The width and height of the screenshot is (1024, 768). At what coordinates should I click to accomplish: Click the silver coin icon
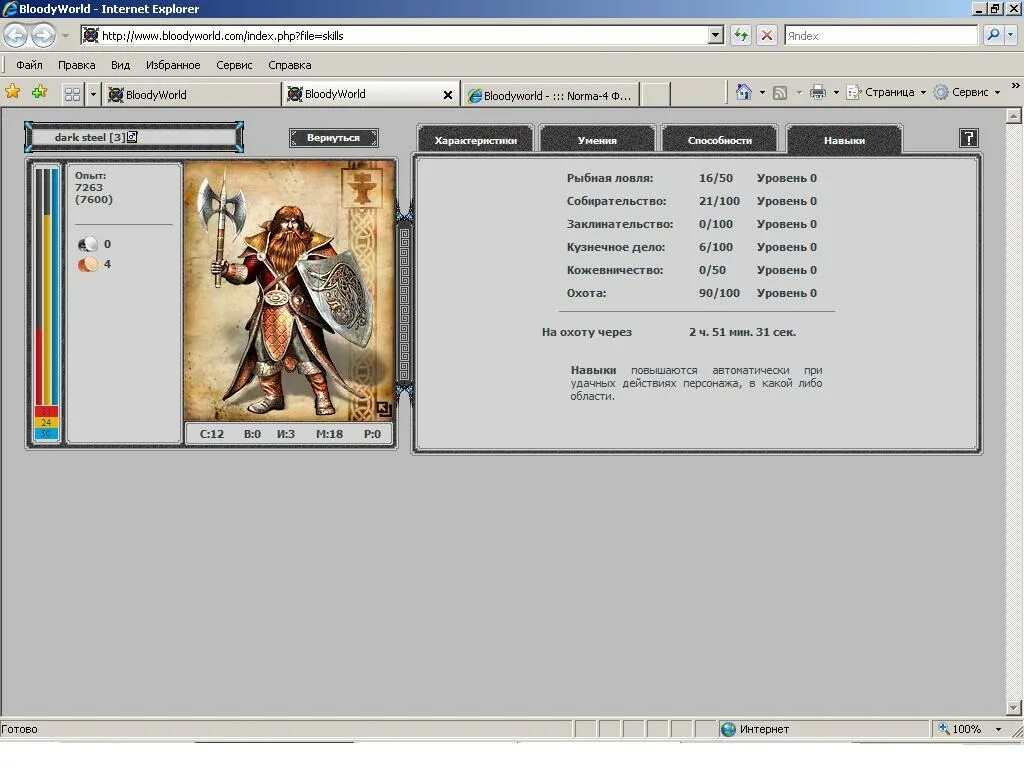[88, 244]
